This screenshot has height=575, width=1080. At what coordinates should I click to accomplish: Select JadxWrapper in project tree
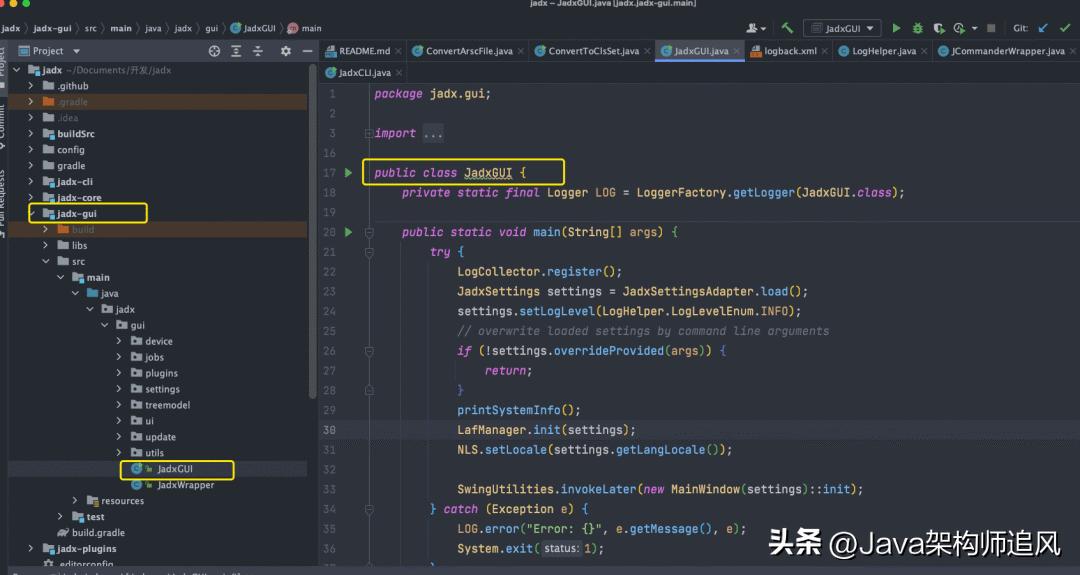185,485
